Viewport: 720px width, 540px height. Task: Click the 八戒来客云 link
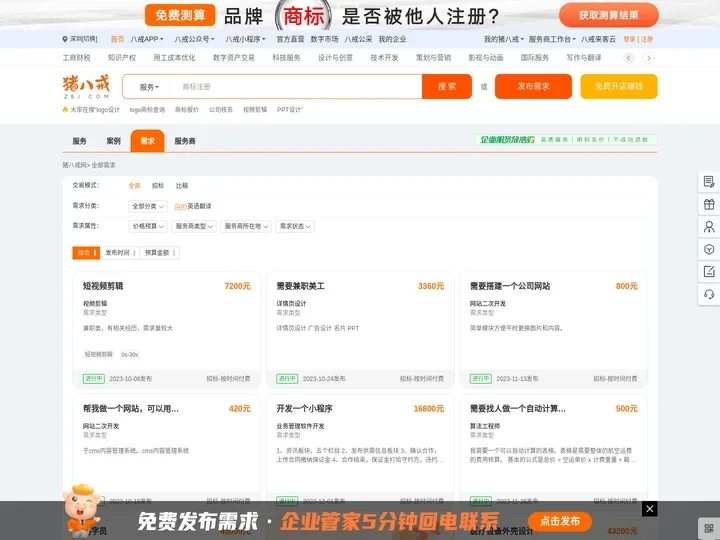click(598, 39)
